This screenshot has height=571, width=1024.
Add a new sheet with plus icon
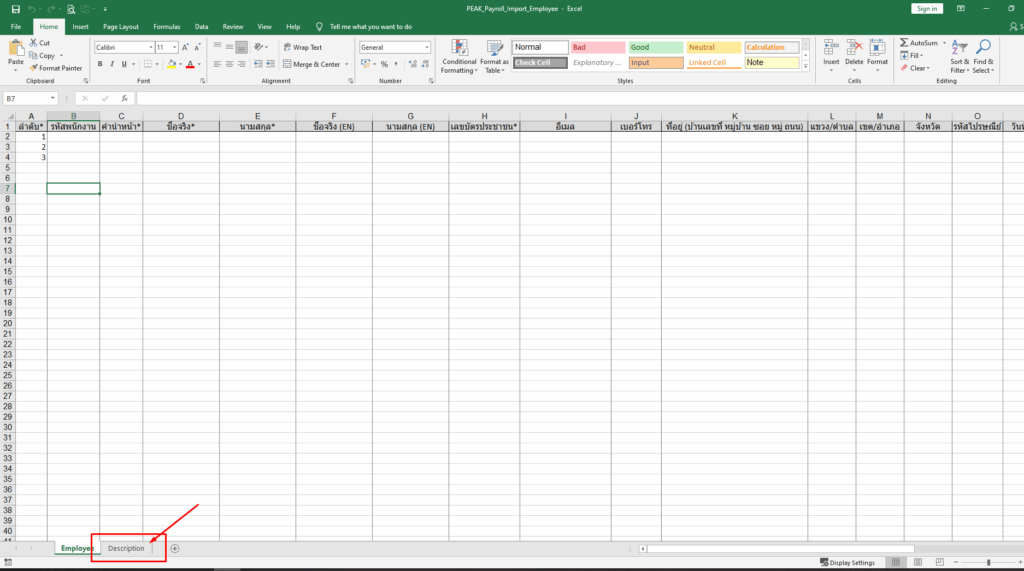[174, 549]
